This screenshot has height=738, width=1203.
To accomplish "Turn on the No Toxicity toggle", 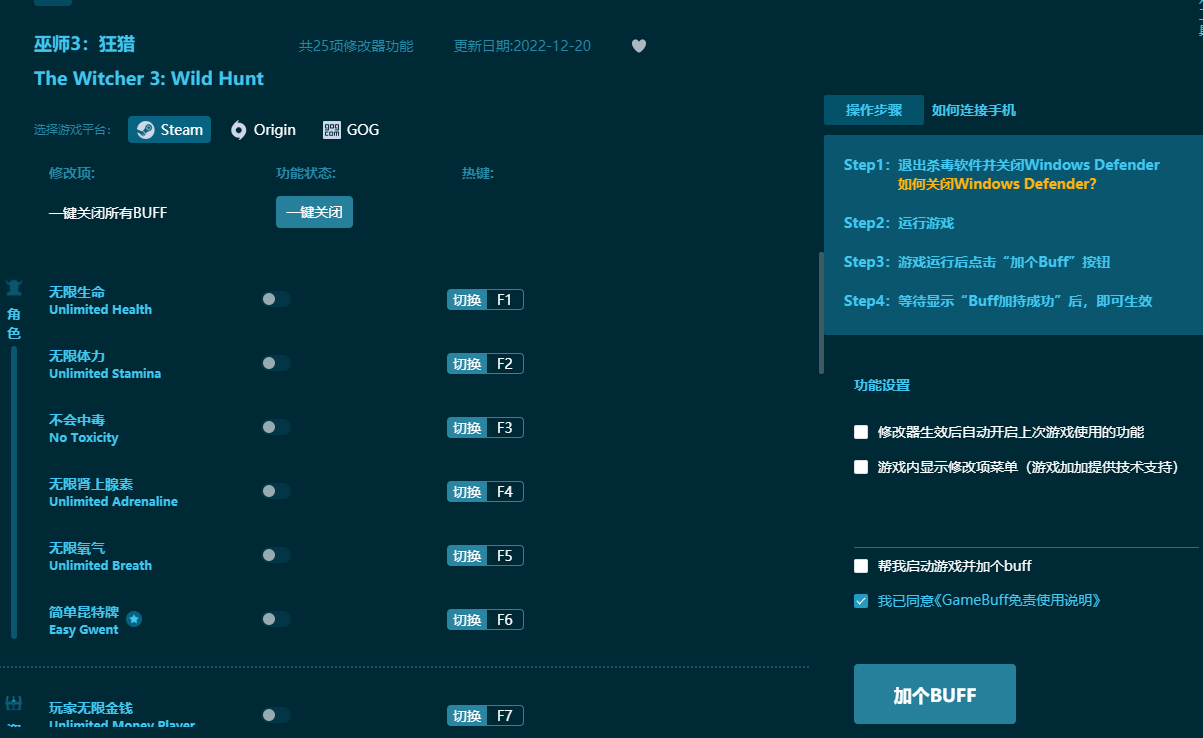I will pos(276,427).
